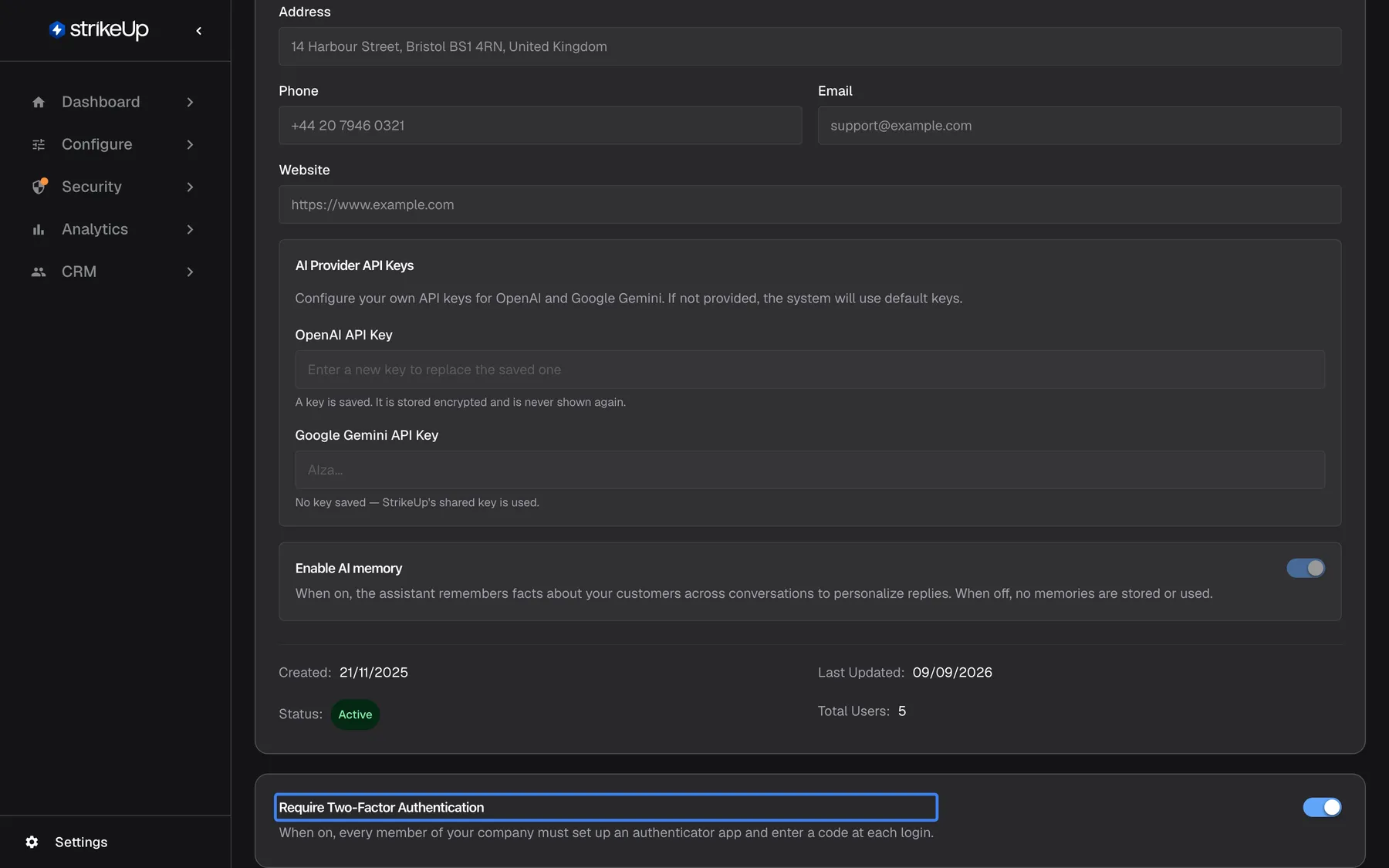Image resolution: width=1389 pixels, height=868 pixels.
Task: Click the Security shield icon
Action: click(39, 186)
